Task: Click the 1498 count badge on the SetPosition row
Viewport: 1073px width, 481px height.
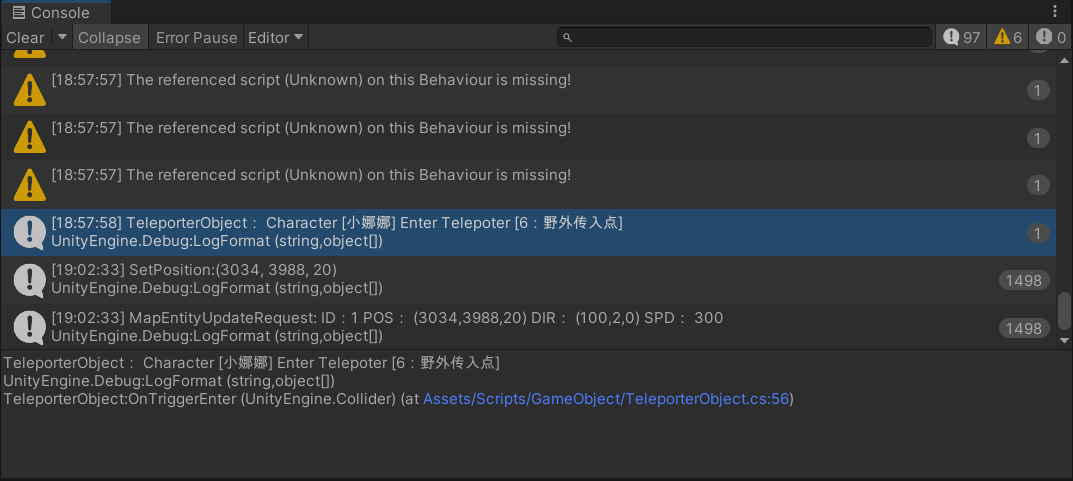Action: point(1024,281)
